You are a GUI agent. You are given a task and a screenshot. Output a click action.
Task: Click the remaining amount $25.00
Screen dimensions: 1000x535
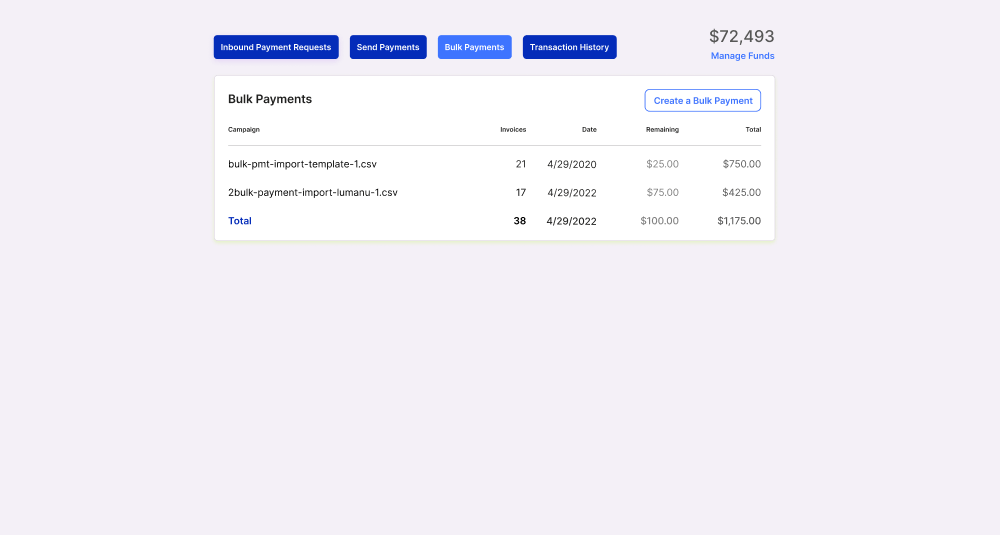[x=662, y=164]
